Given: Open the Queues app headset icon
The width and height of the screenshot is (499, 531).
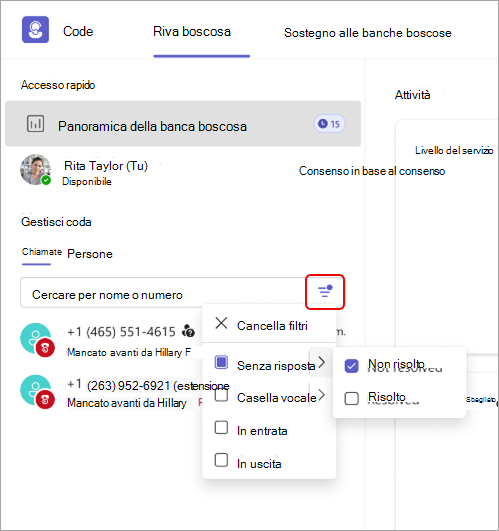Looking at the screenshot, I should coord(35,30).
